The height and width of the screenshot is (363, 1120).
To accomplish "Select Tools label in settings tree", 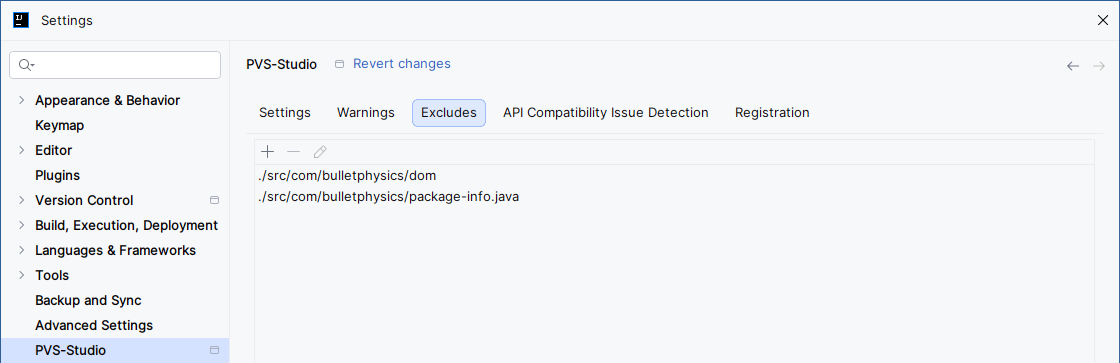I will click(52, 275).
